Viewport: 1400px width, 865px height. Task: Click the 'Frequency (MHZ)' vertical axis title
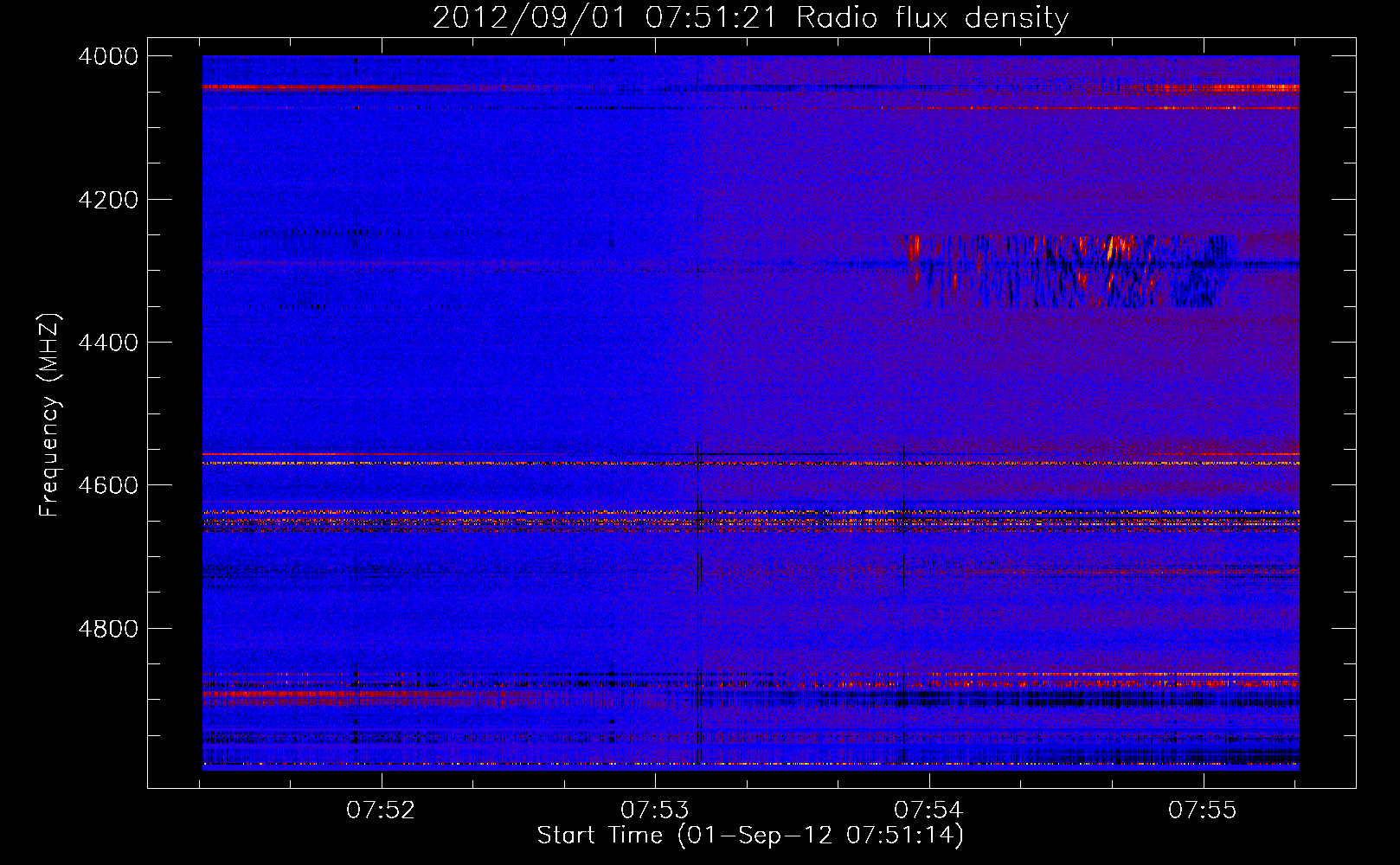point(49,415)
